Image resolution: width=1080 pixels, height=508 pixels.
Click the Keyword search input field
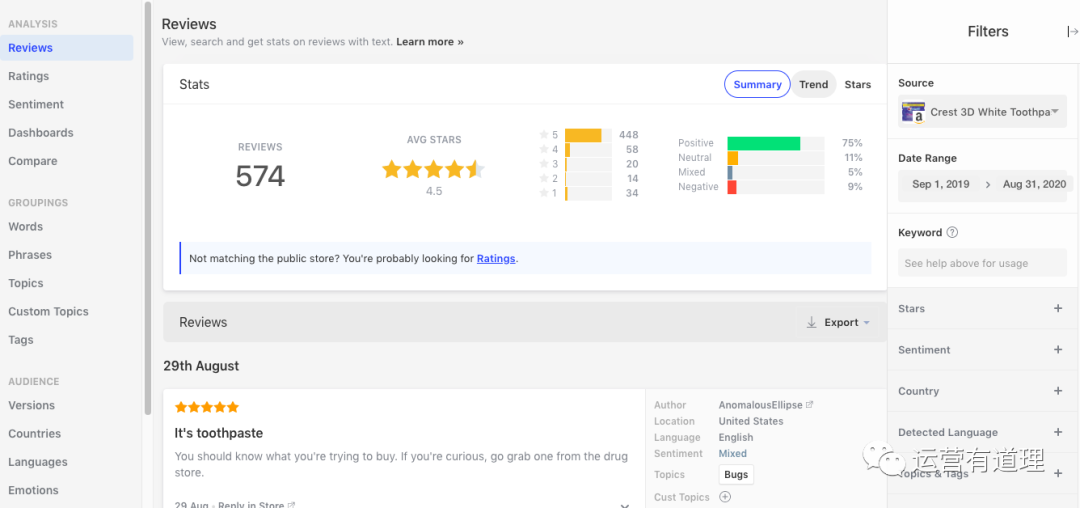(x=982, y=264)
